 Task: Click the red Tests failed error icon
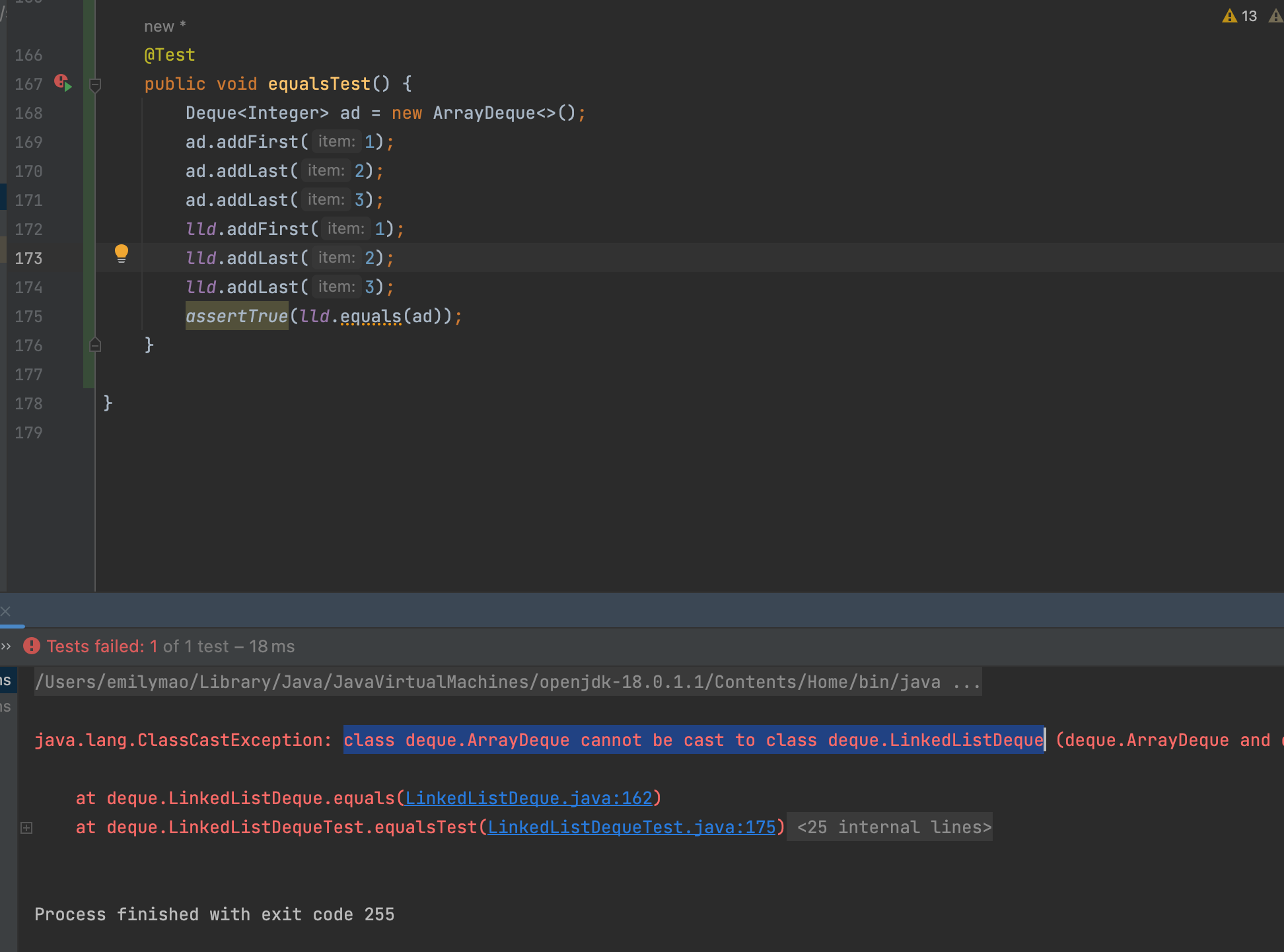pos(32,646)
